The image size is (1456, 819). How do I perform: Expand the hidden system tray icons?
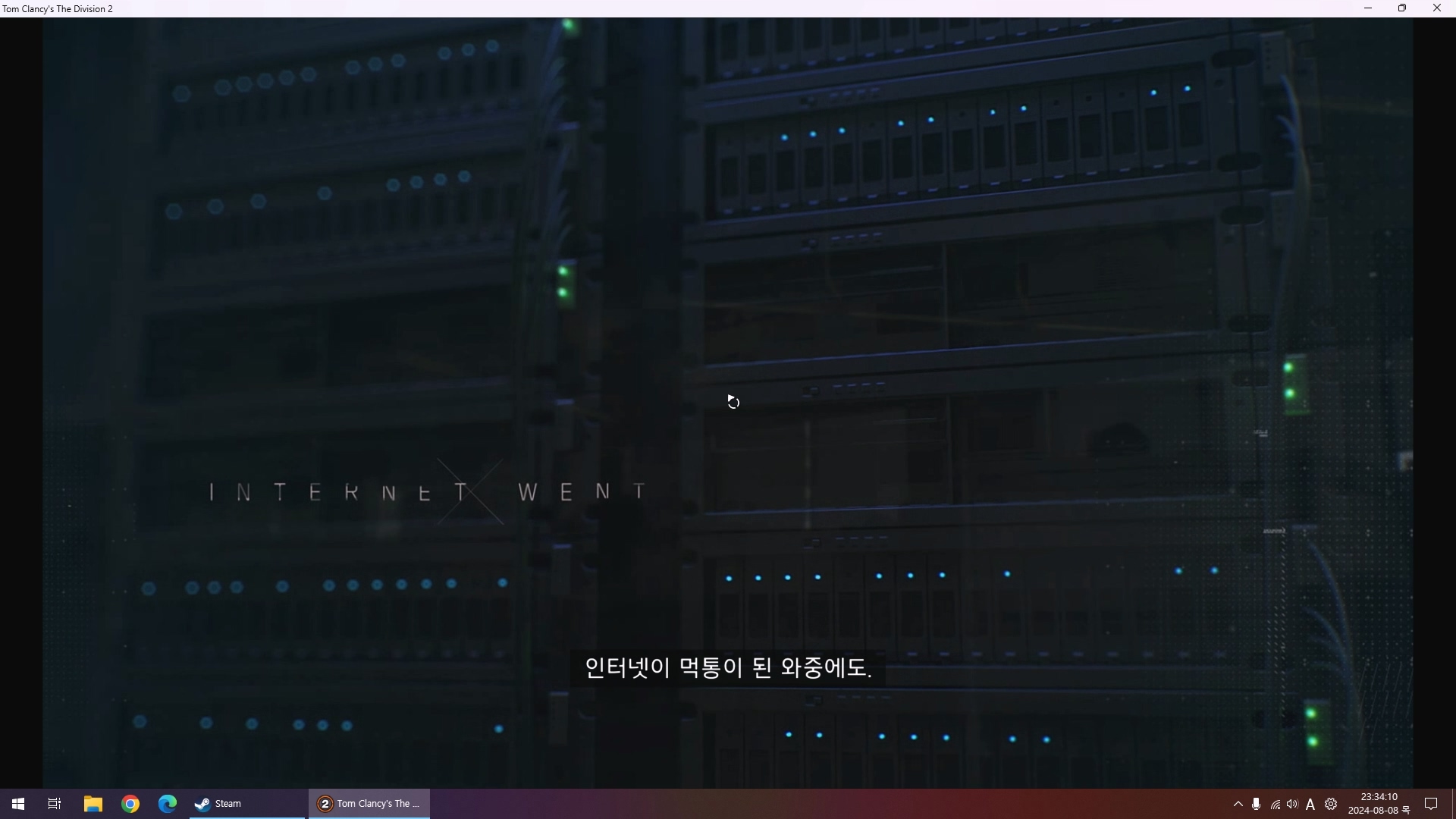[x=1238, y=804]
